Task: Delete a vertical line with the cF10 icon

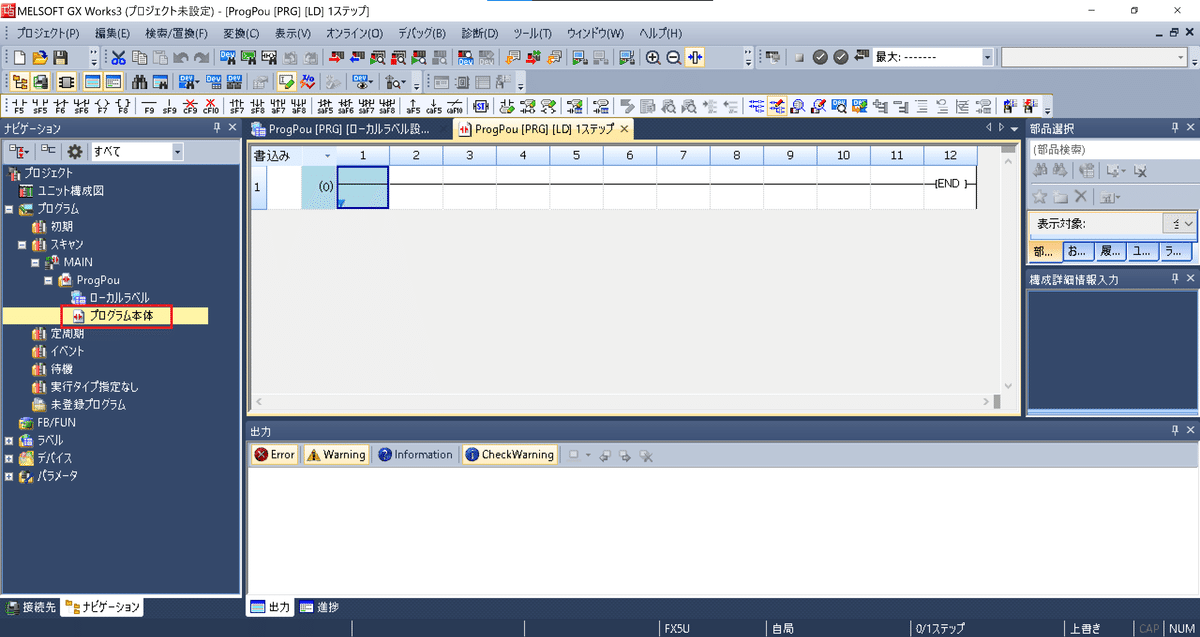Action: 210,105
